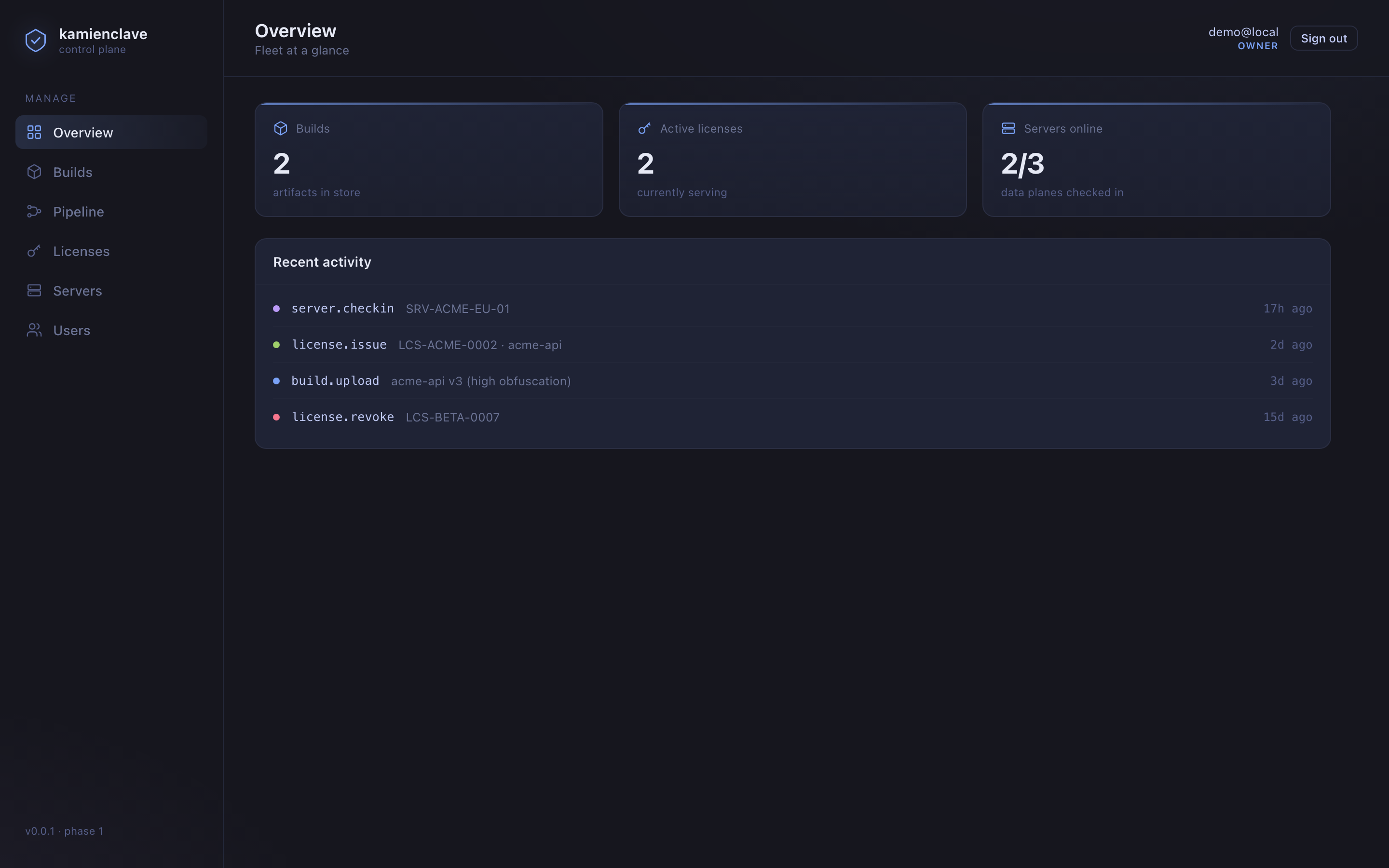The image size is (1389, 868).
Task: Click the kamienclave shield logo icon
Action: 36,40
